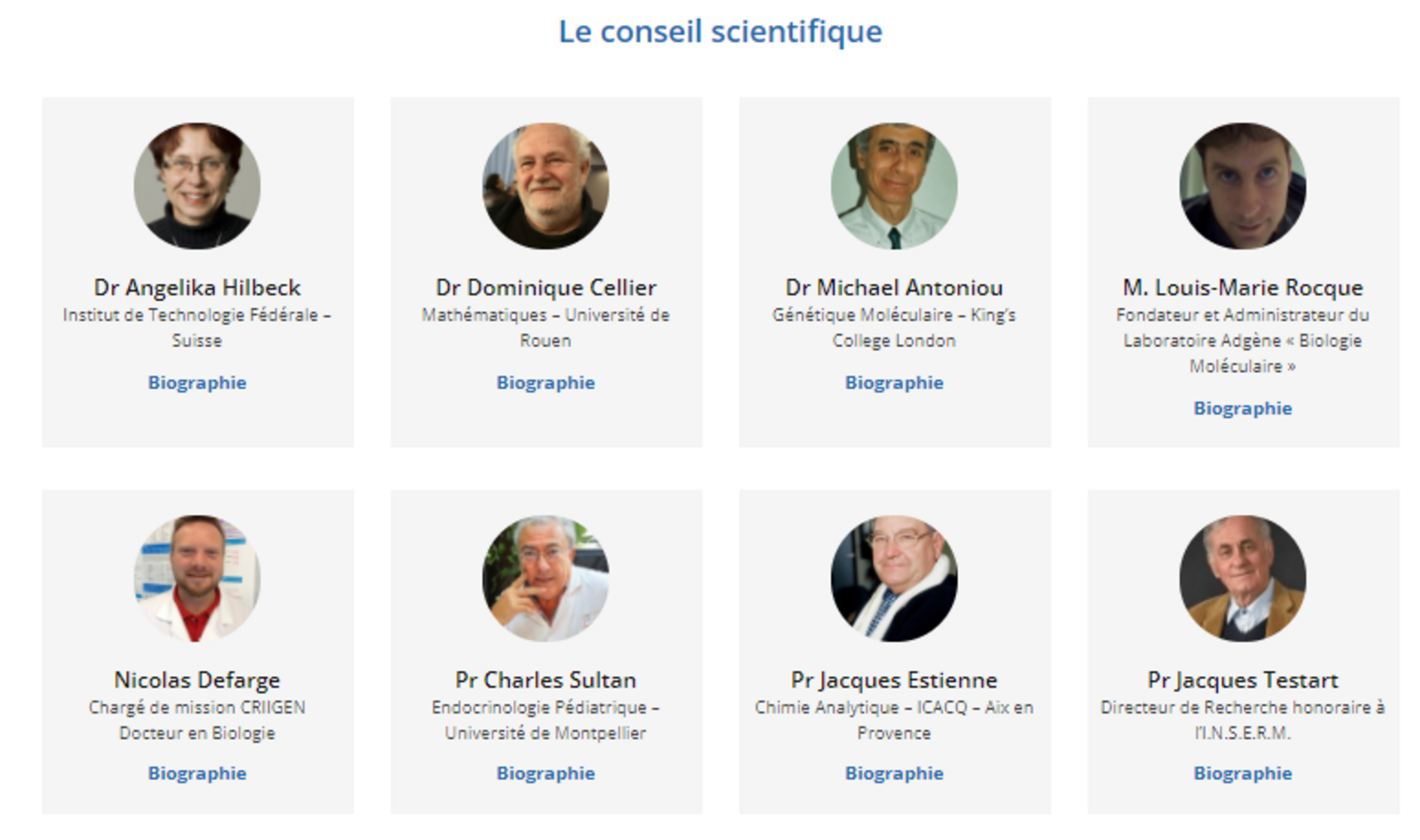Click the photo above Pr Jacques Testart's name
Image resolution: width=1420 pixels, height=840 pixels.
point(1242,578)
